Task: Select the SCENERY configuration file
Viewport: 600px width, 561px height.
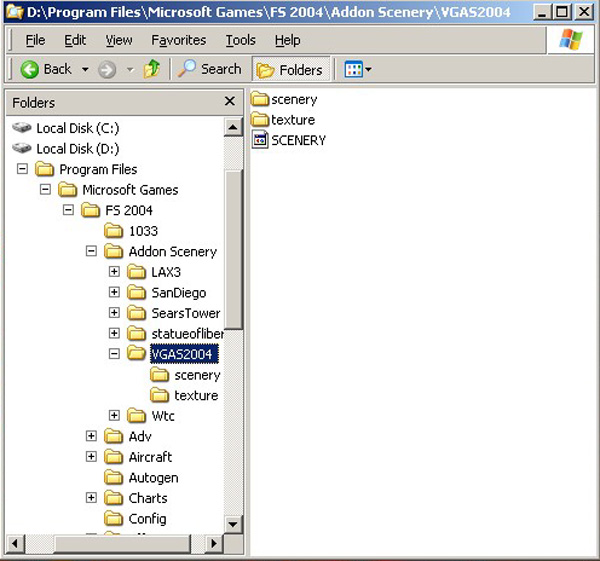Action: [289, 140]
